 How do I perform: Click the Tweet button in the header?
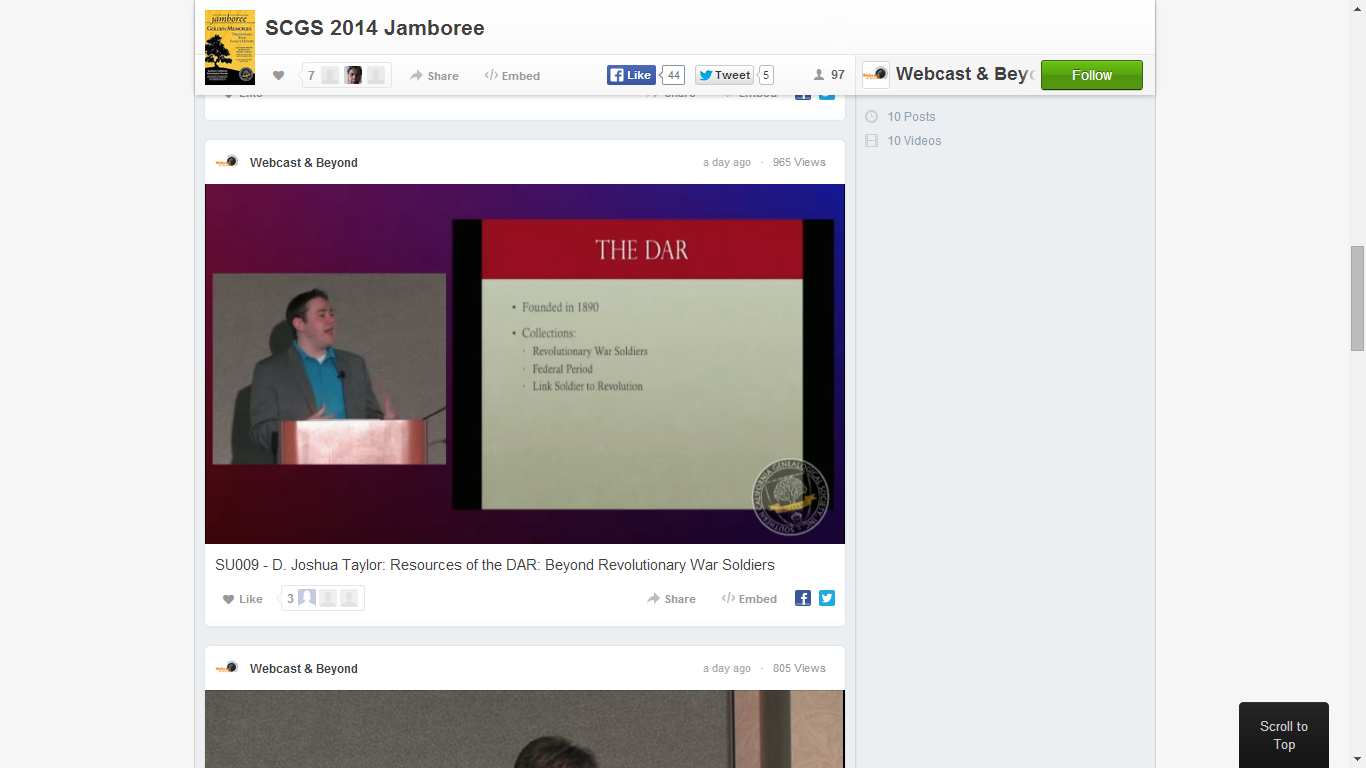pos(724,75)
